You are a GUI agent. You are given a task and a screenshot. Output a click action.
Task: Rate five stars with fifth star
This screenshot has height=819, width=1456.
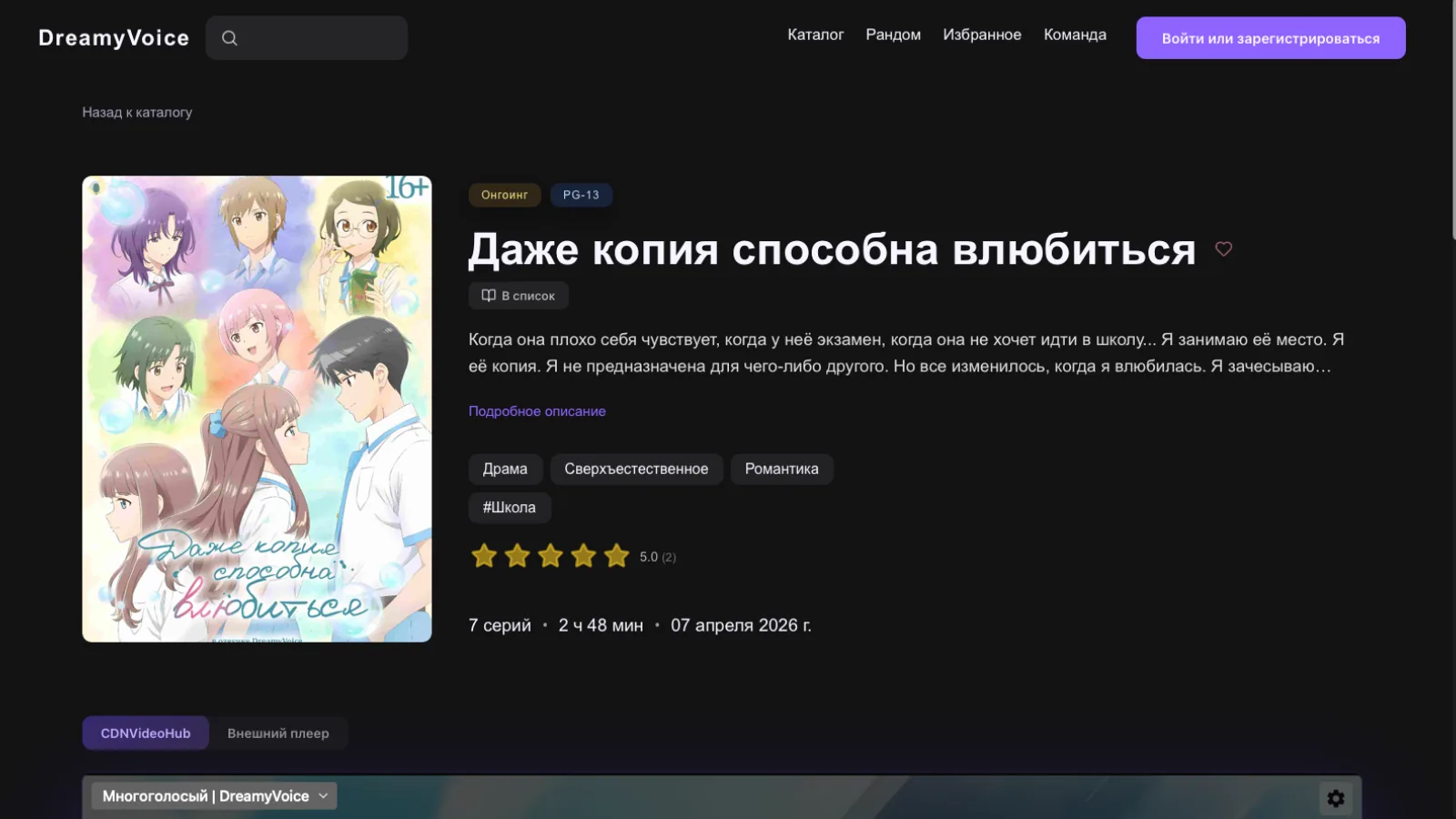click(x=617, y=555)
